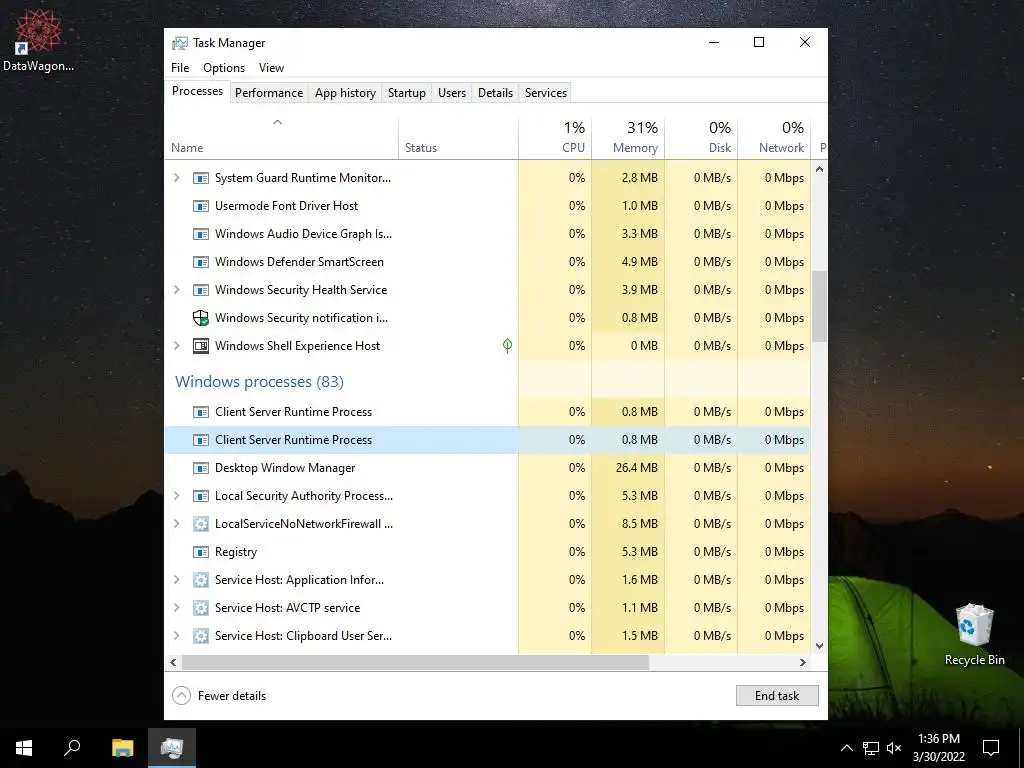Switch to the Startup tab
This screenshot has height=768, width=1024.
407,93
